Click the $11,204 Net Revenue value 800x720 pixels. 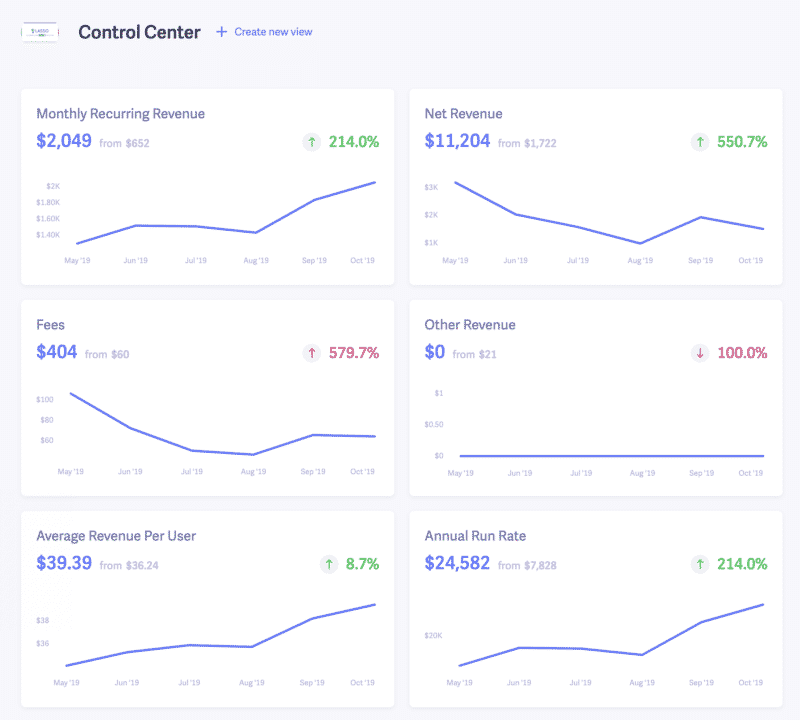click(457, 141)
